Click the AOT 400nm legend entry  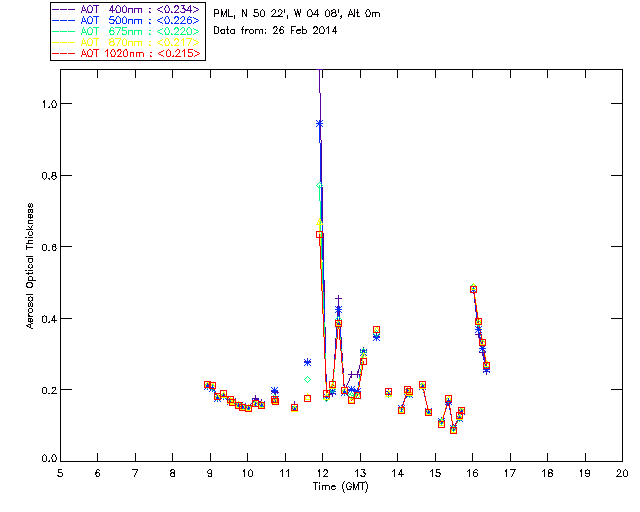[x=126, y=9]
